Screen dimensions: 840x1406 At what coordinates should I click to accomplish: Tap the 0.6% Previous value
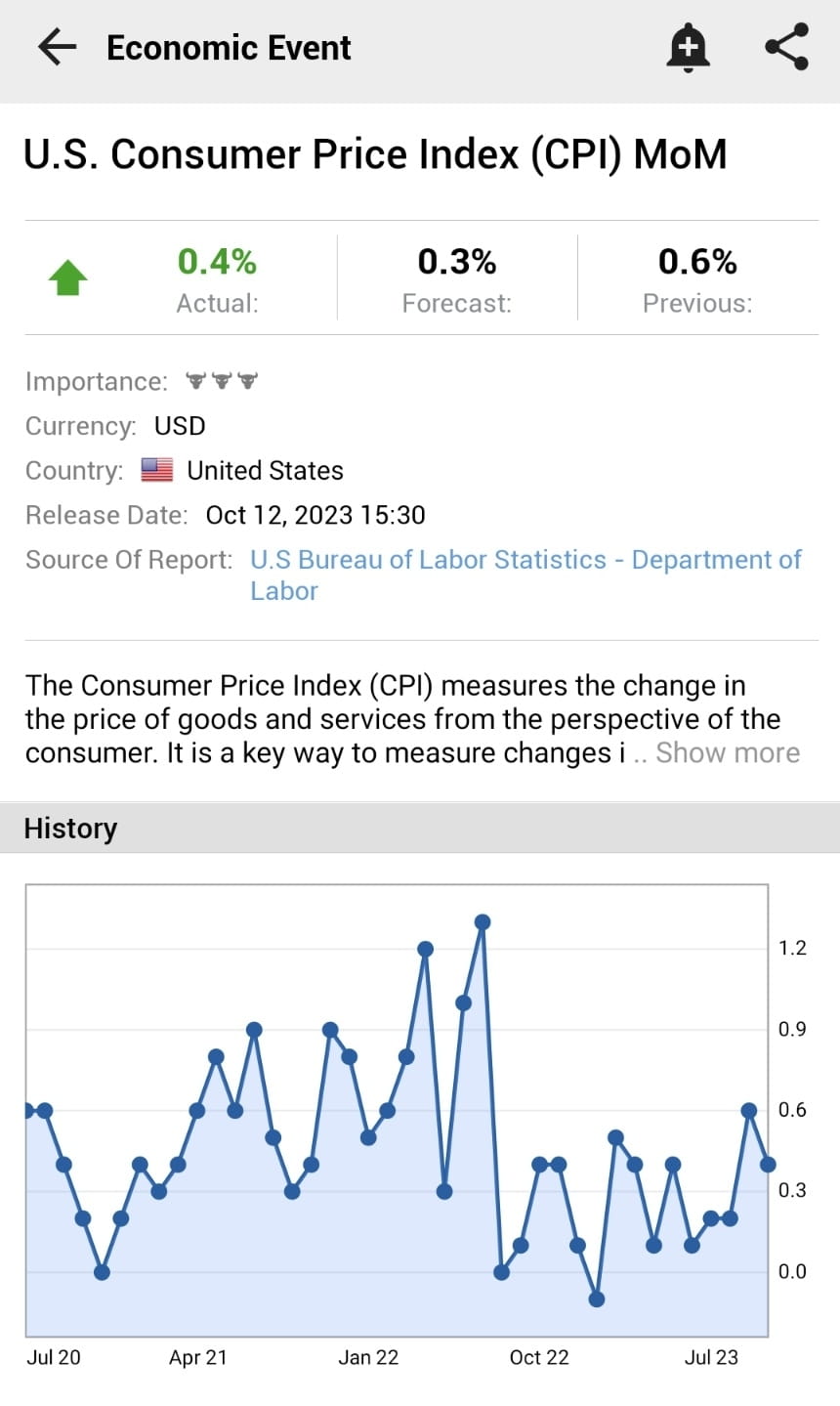(697, 261)
